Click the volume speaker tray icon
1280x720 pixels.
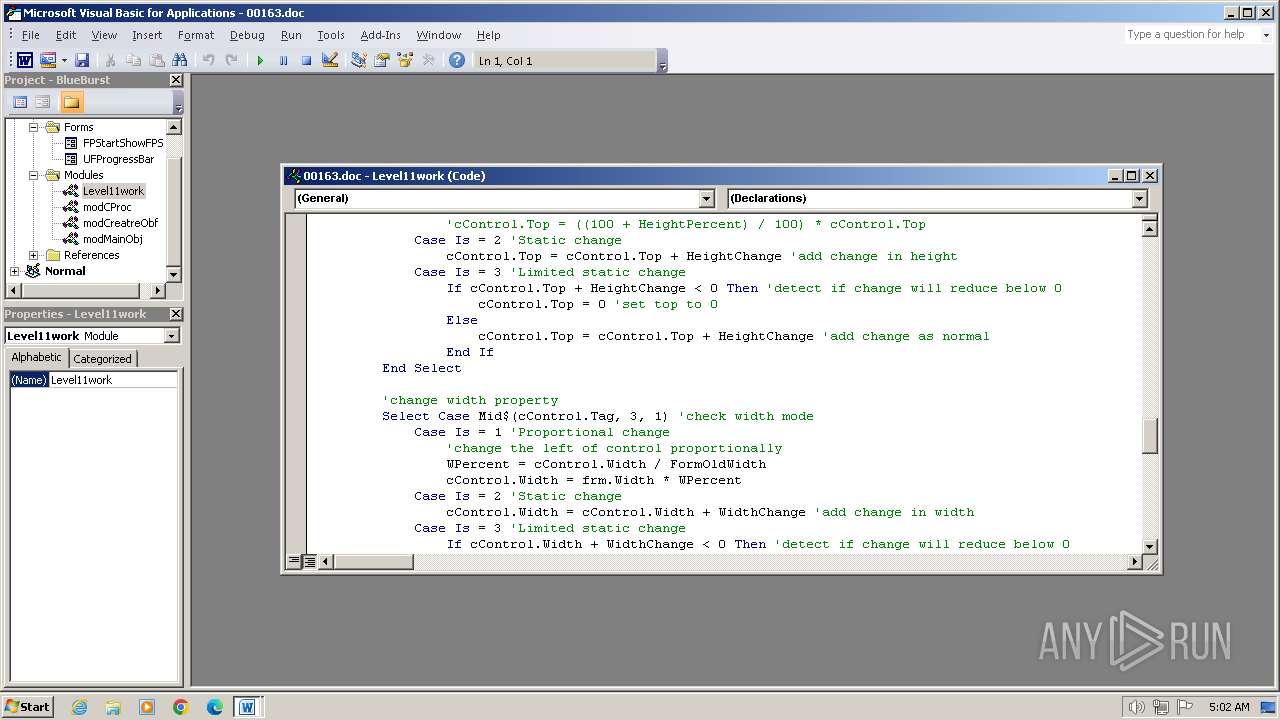(1136, 707)
